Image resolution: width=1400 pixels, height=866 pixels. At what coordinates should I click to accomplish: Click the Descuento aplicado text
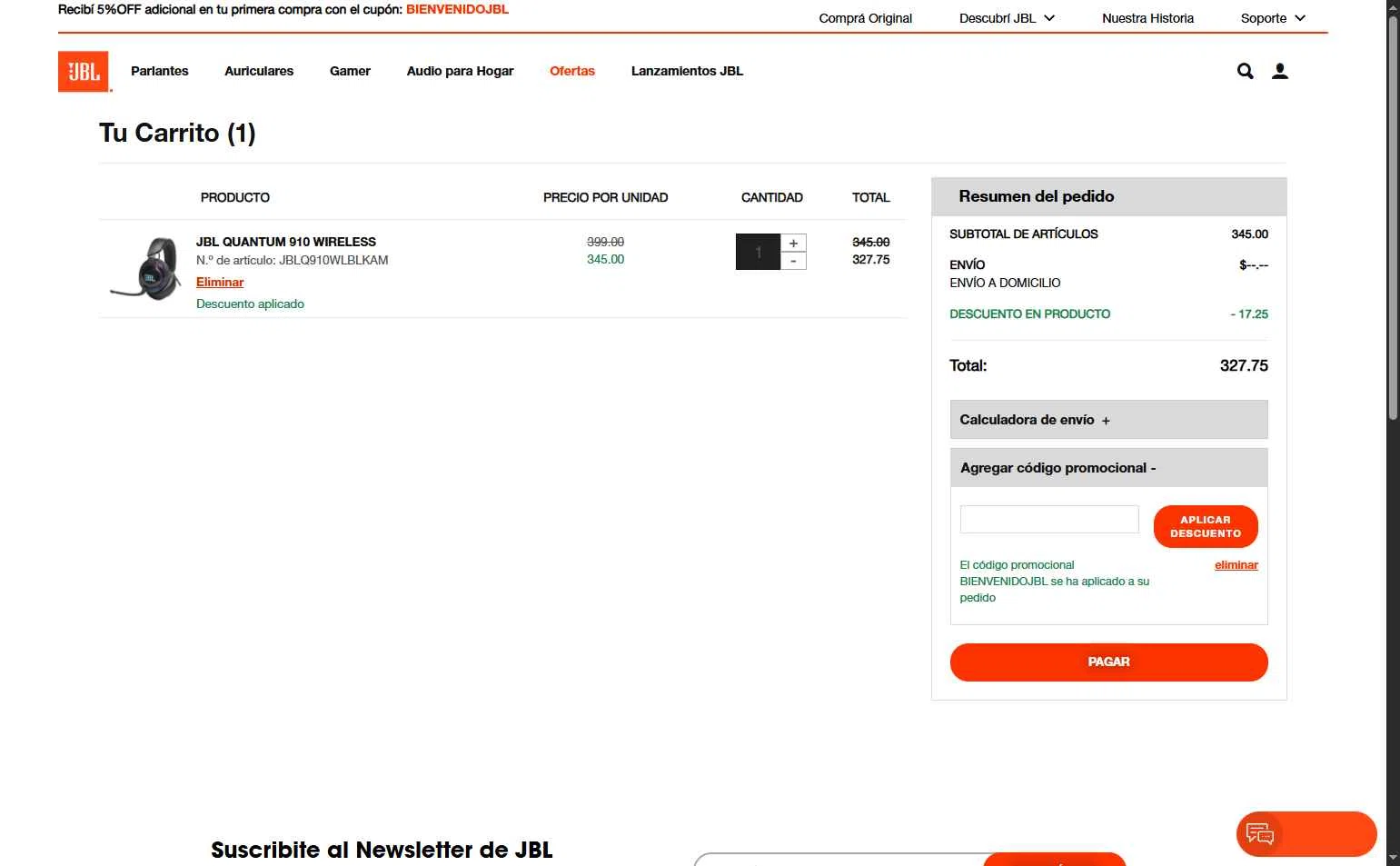point(250,304)
